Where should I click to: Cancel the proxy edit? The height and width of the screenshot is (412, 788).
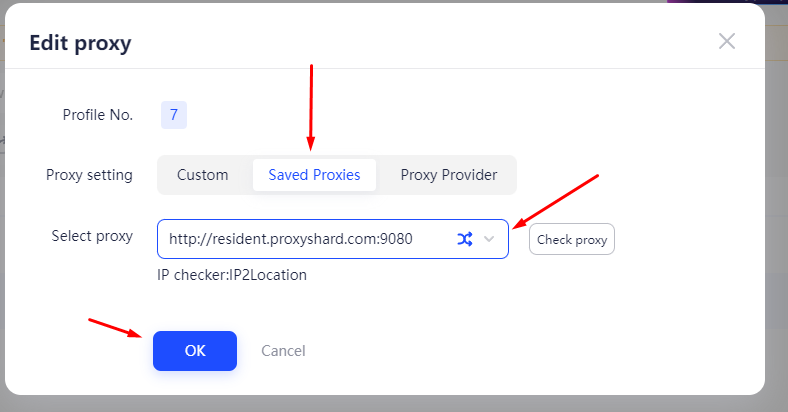pyautogui.click(x=283, y=351)
